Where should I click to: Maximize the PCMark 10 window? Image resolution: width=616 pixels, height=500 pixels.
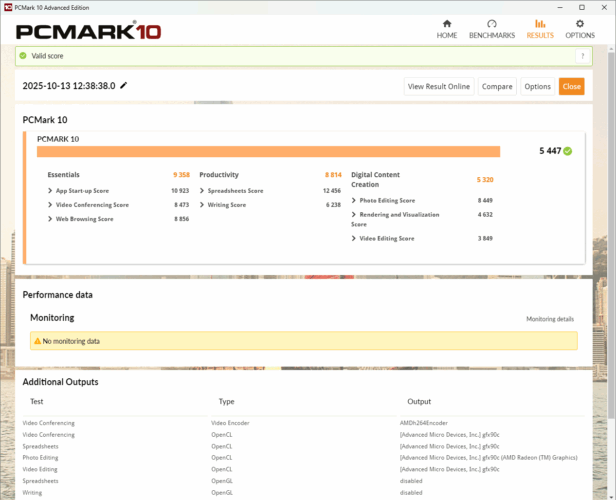tap(582, 7)
